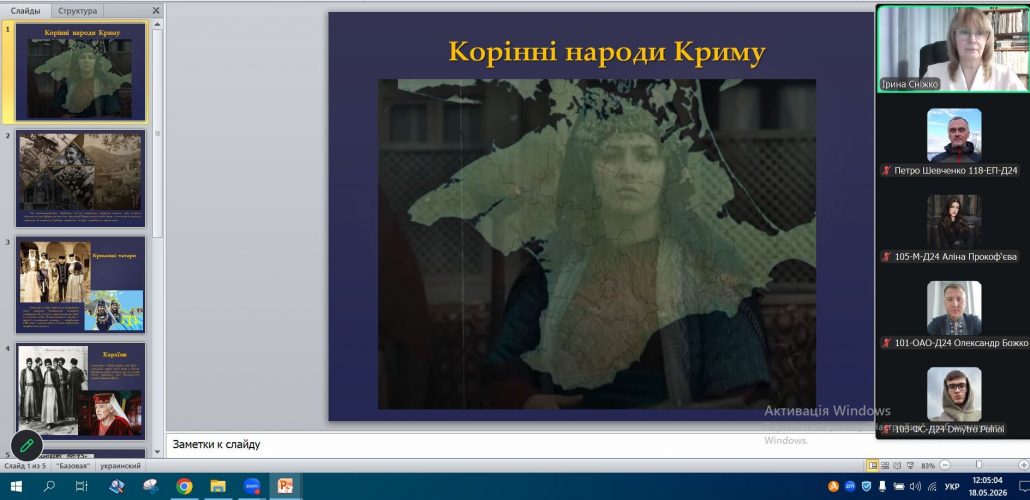Click PowerPoint taskbar icon

coord(285,486)
